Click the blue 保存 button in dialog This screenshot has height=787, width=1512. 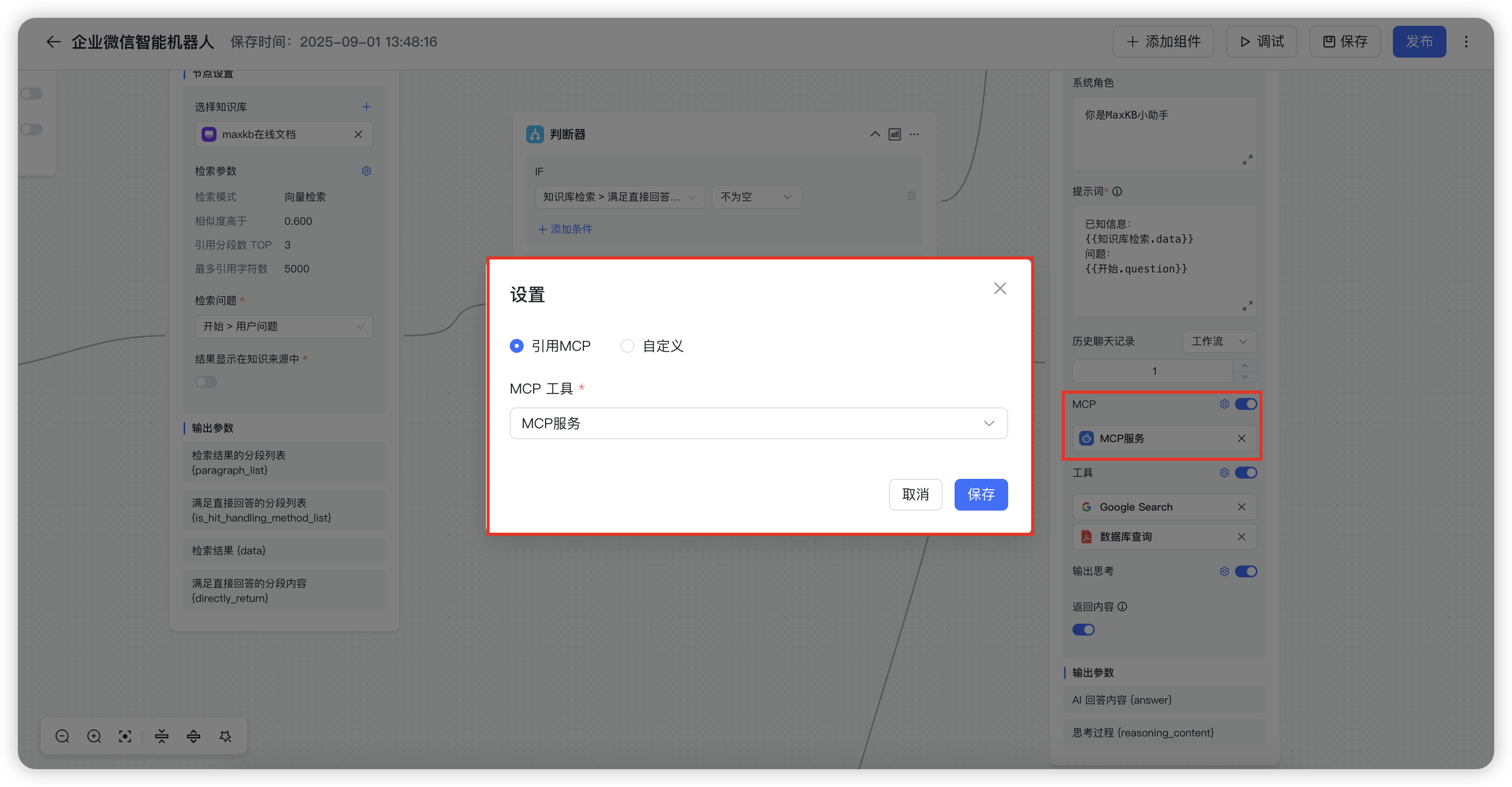(980, 494)
